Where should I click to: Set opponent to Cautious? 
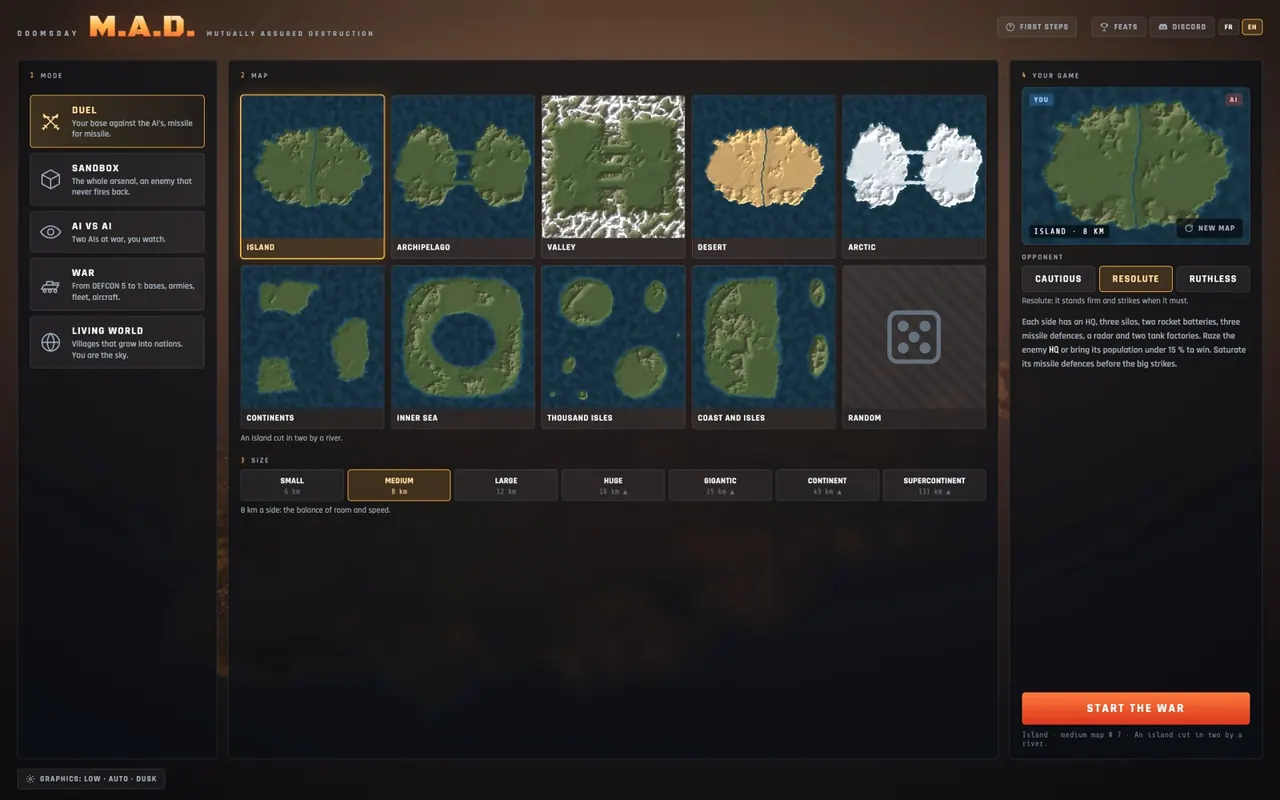[1058, 279]
